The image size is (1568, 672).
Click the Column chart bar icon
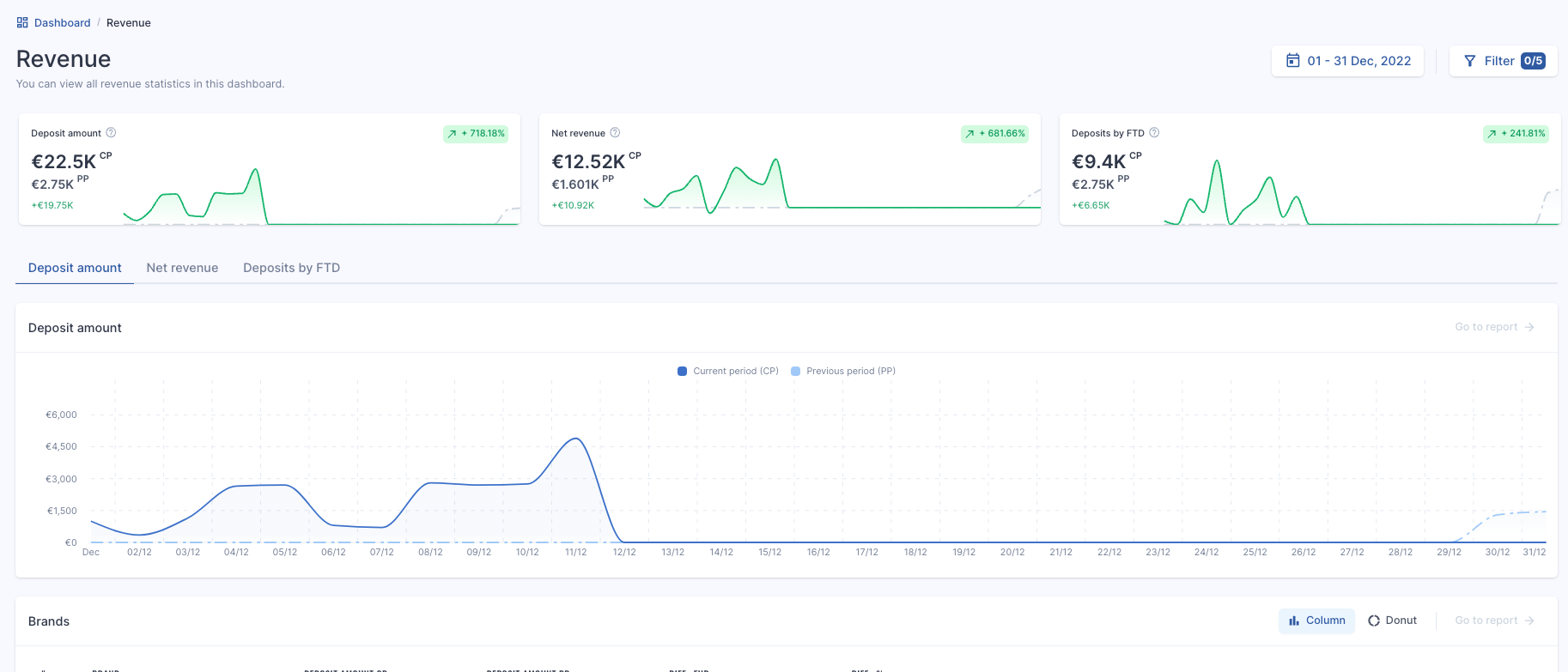1294,621
